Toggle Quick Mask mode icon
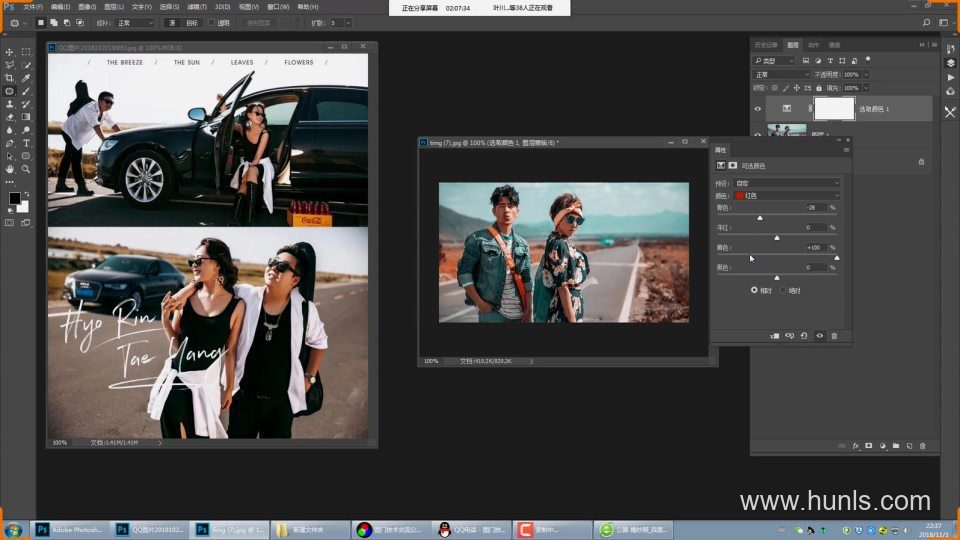This screenshot has height=540, width=960. coord(9,223)
